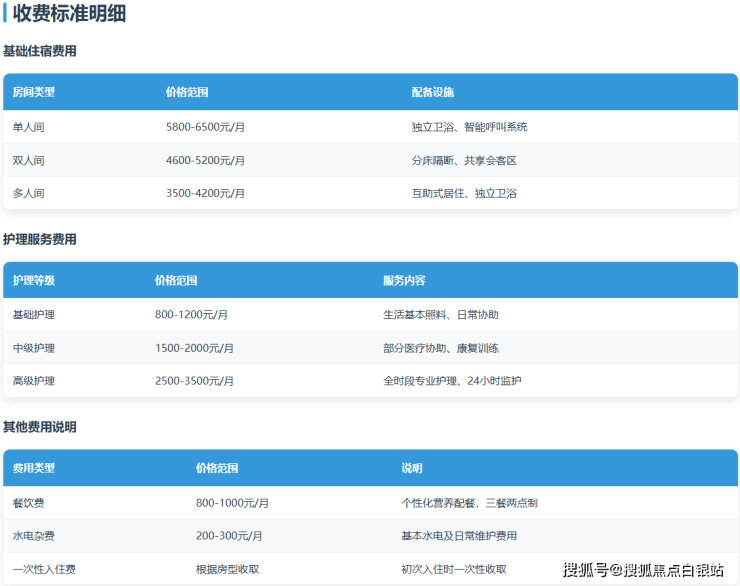Click the 收费标准明细 page title
This screenshot has height=586, width=740.
click(x=69, y=14)
